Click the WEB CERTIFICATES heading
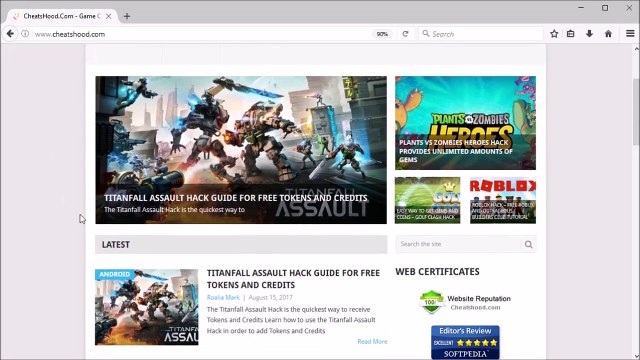This screenshot has height=360, width=640. click(437, 272)
